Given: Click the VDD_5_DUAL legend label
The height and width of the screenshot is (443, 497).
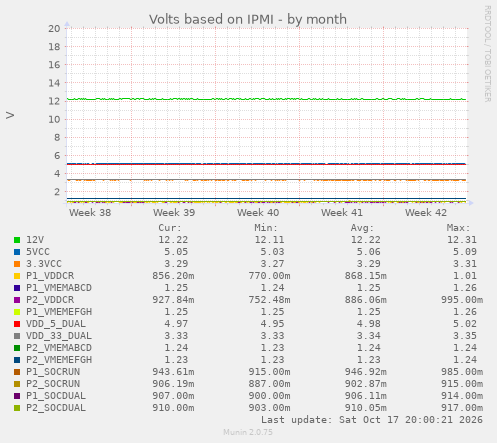Looking at the screenshot, I should [56, 324].
